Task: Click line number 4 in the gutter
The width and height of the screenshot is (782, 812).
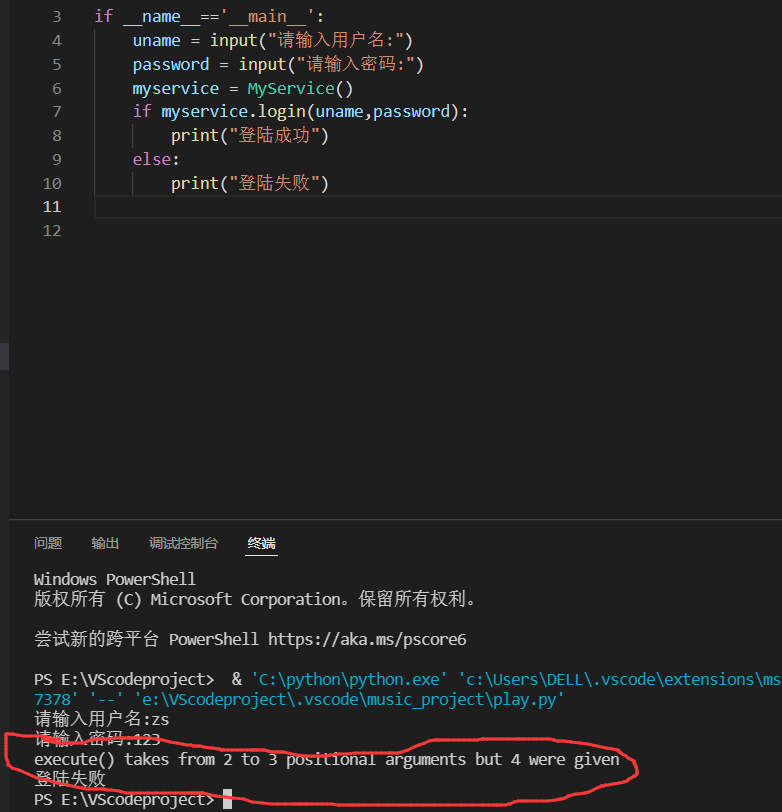Action: (x=56, y=40)
